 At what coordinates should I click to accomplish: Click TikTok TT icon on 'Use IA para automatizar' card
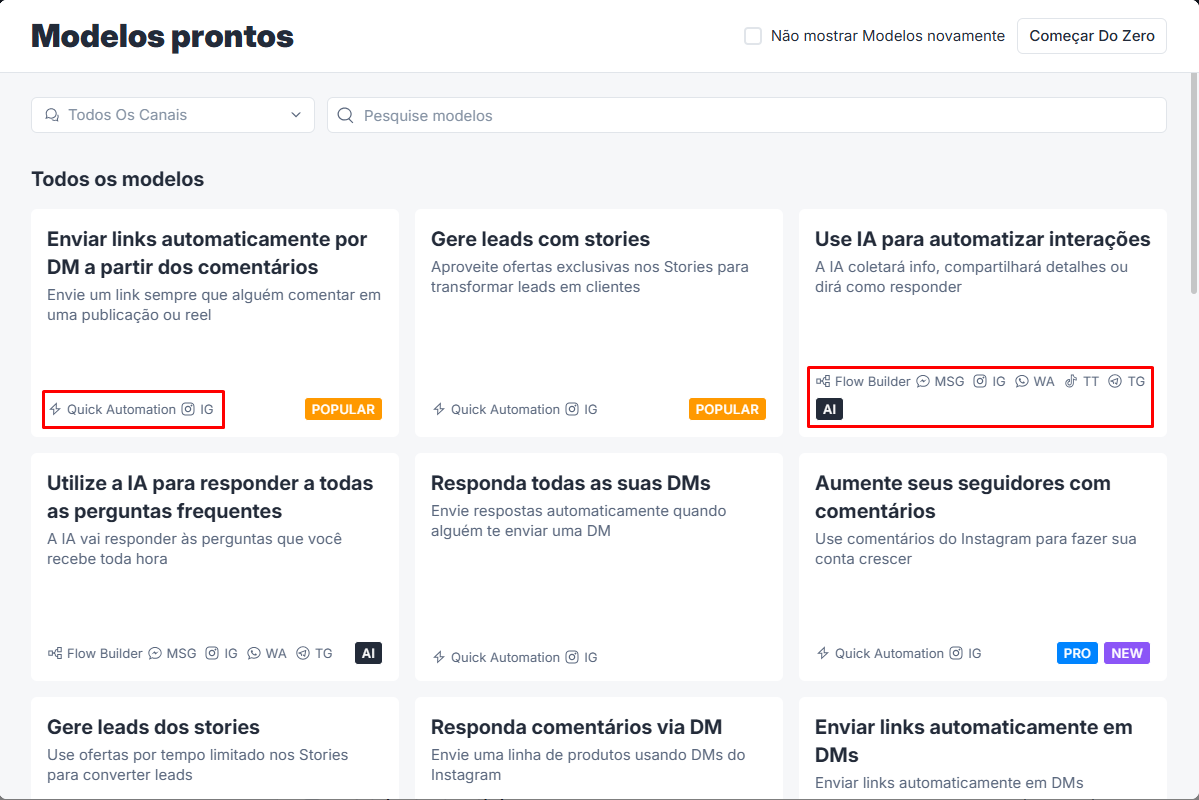(1071, 381)
